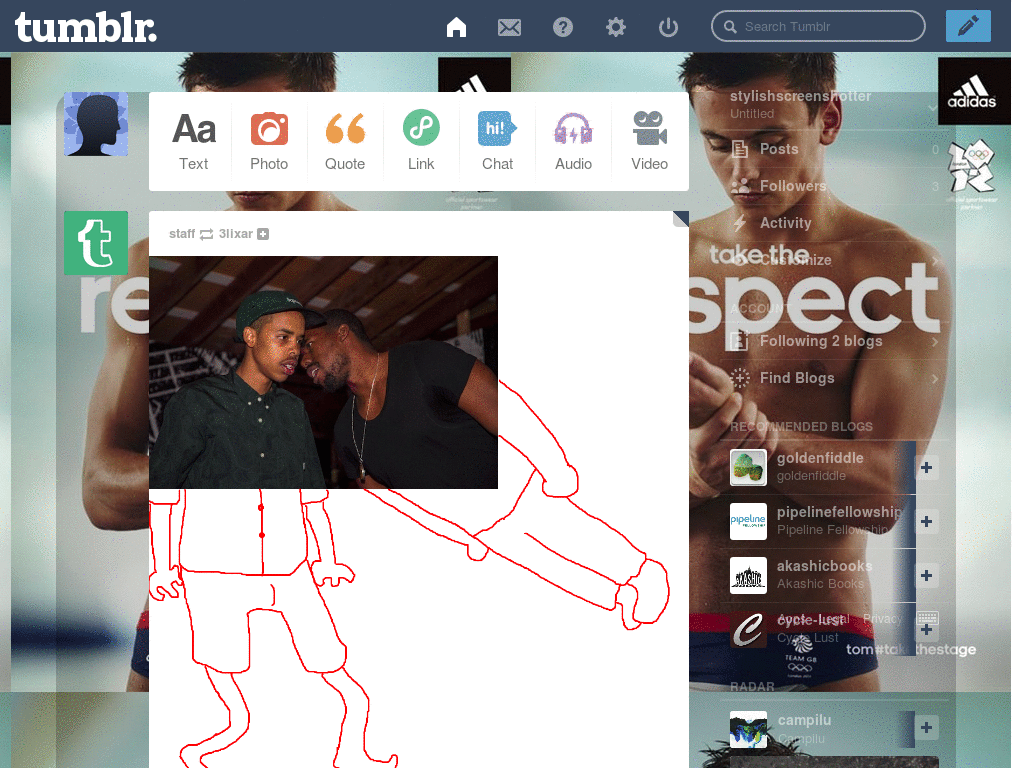Expand the Find Blogs section

coord(934,378)
